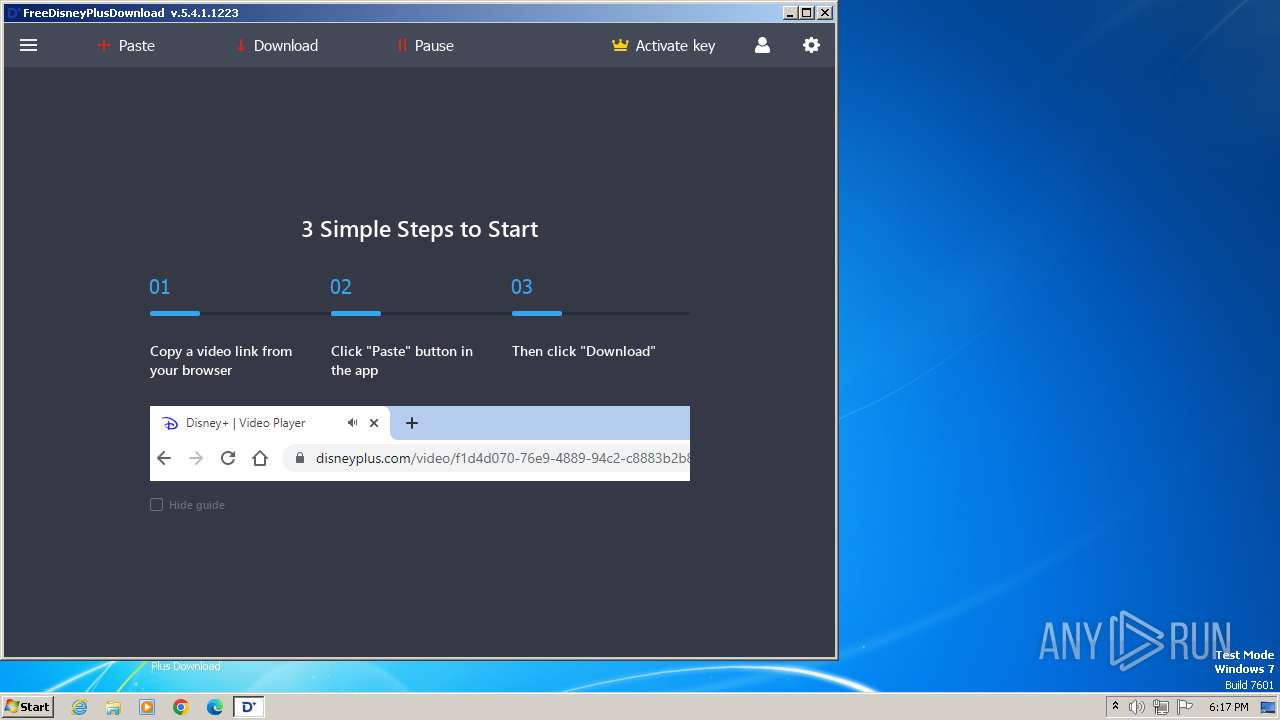Launch Microsoft Edge from taskbar

coord(215,707)
